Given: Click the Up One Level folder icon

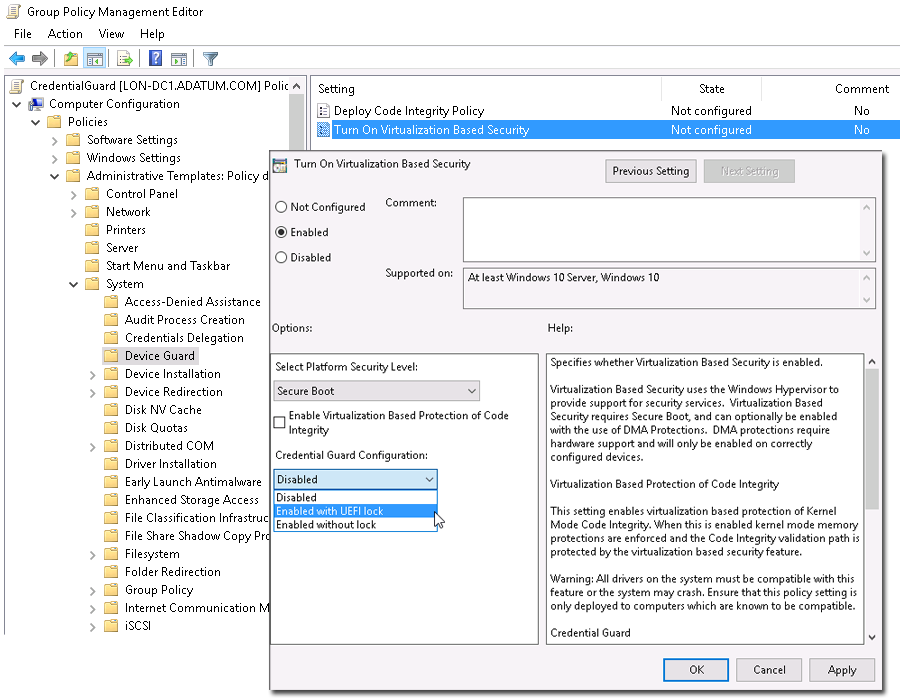Looking at the screenshot, I should tap(71, 59).
